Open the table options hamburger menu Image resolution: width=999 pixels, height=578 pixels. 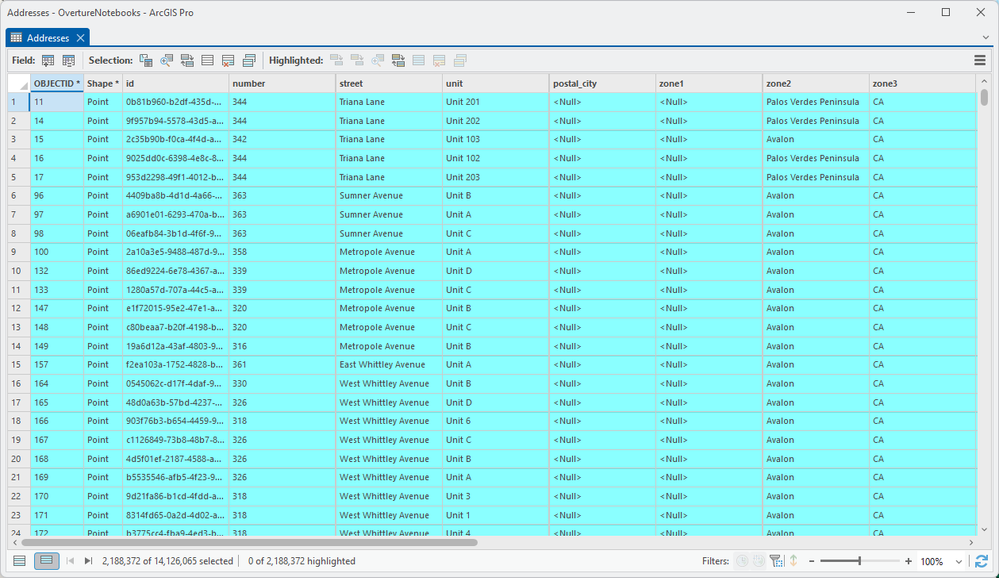point(981,60)
